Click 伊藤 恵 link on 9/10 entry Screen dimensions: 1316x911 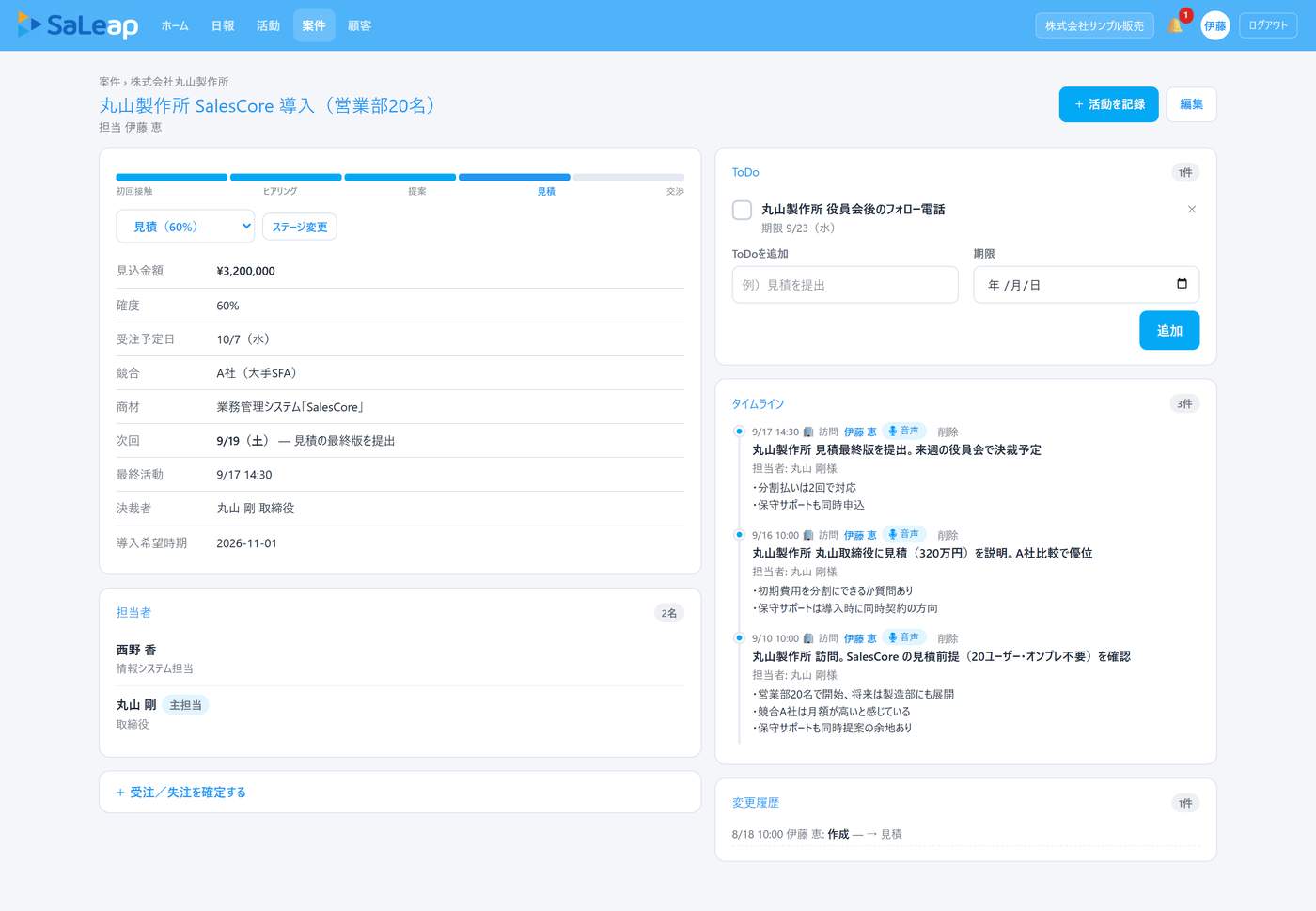pos(860,638)
